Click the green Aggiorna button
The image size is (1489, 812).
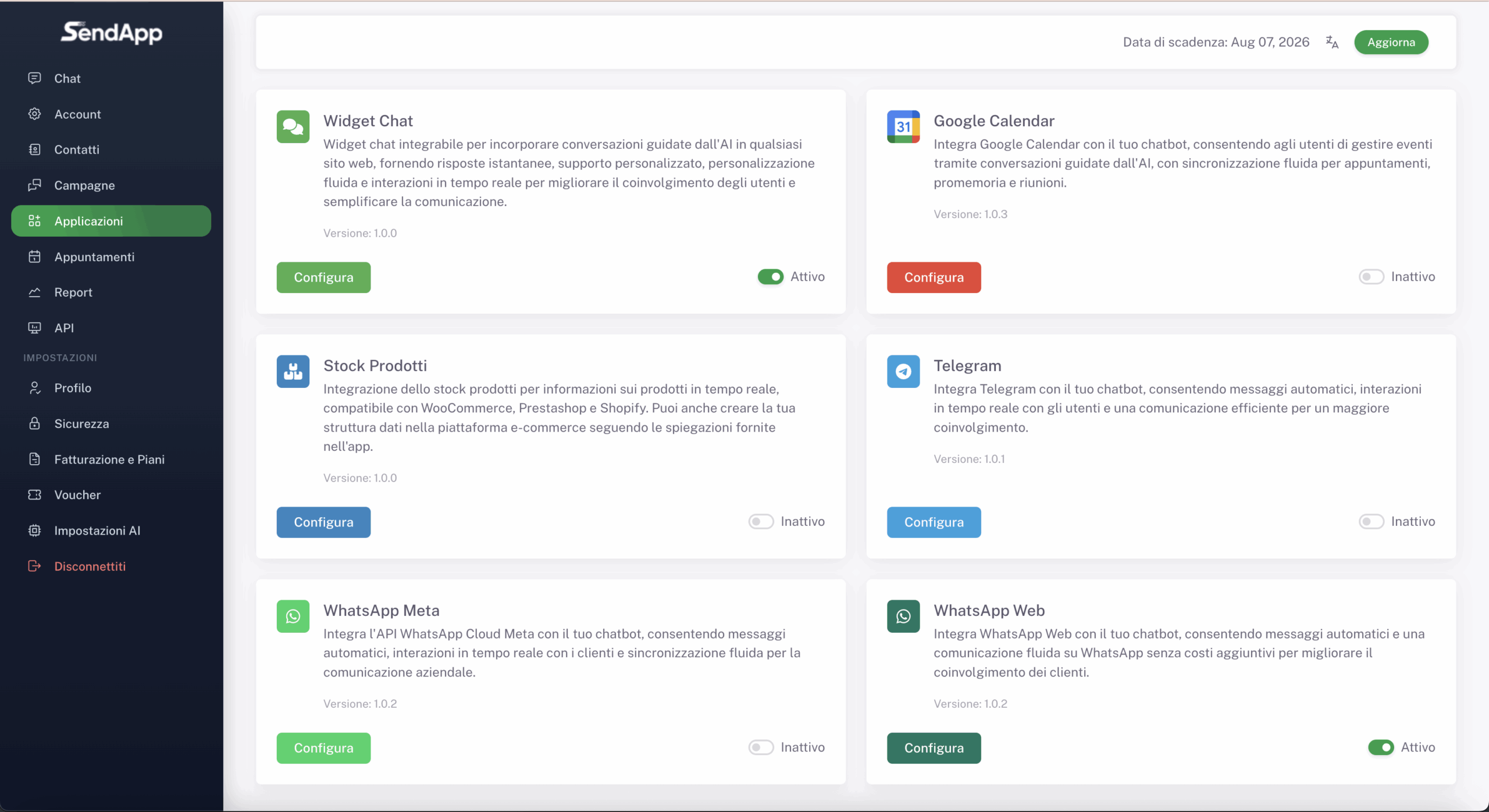1391,42
